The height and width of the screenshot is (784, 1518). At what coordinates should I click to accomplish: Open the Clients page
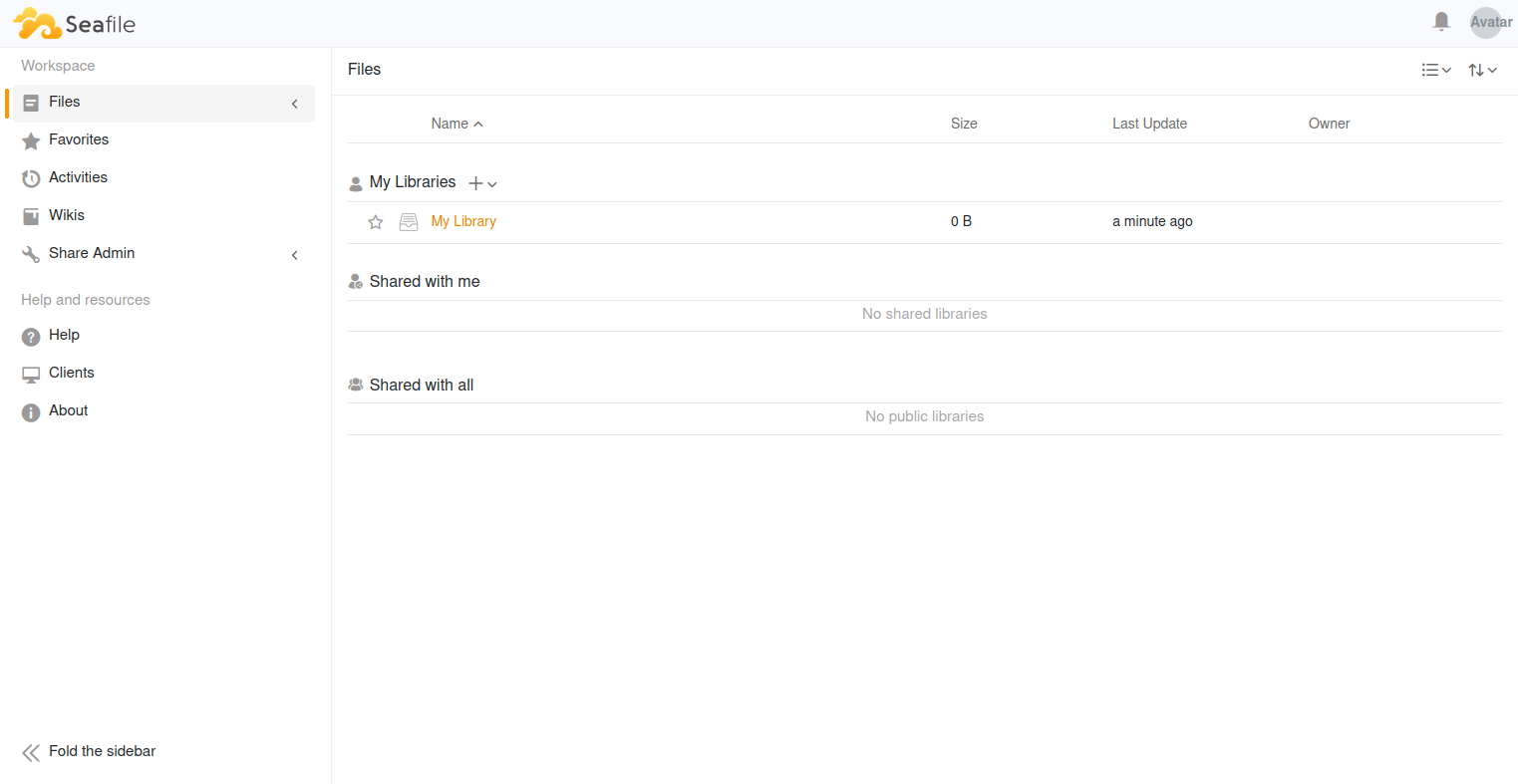[72, 373]
